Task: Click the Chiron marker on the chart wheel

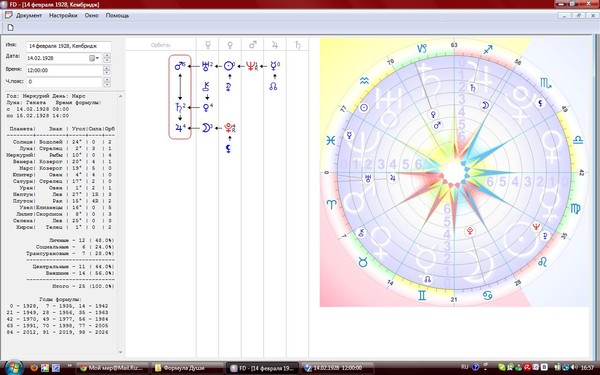Action: [x=361, y=232]
